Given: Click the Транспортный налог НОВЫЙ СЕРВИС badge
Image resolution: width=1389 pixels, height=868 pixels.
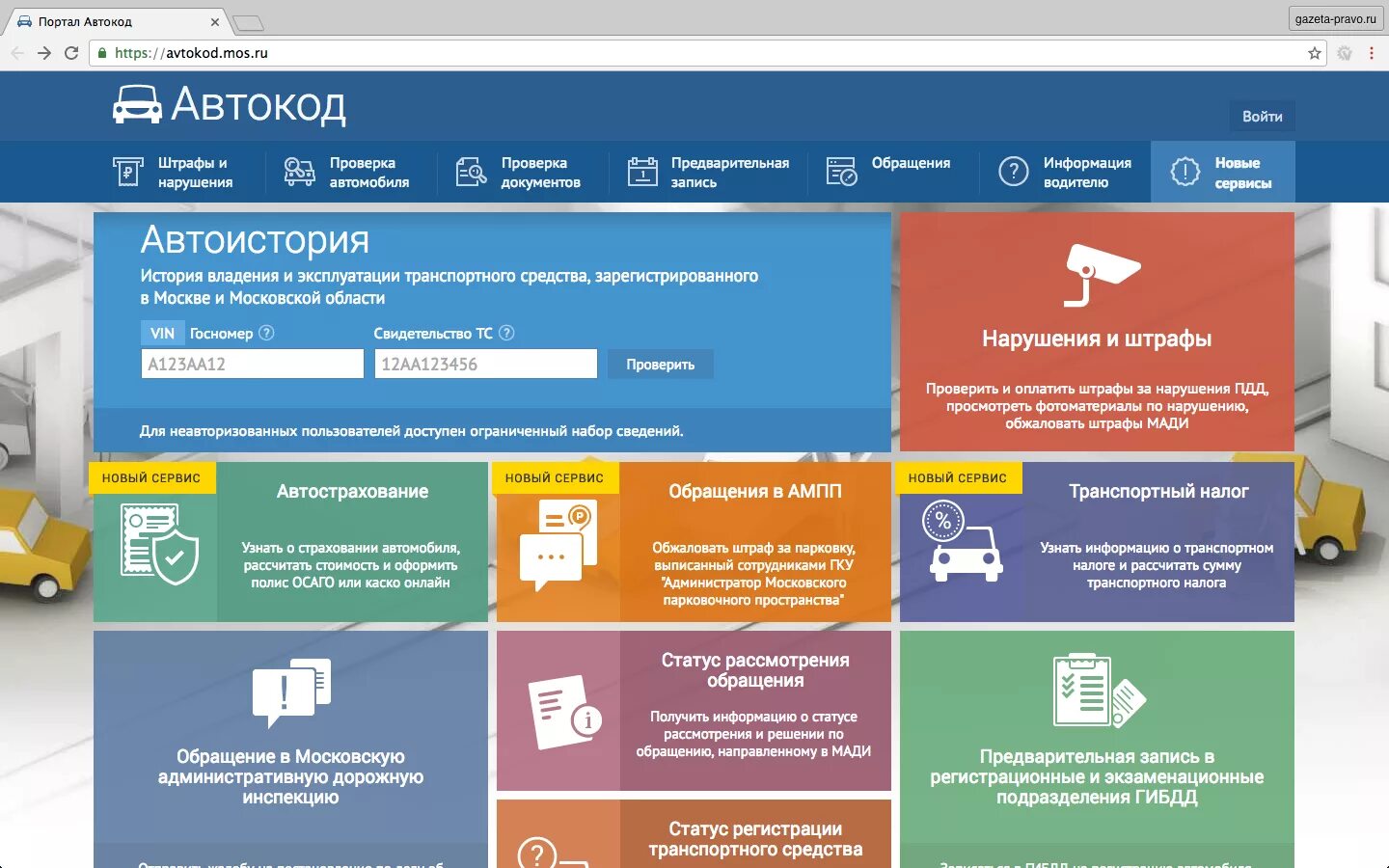Looking at the screenshot, I should pyautogui.click(x=958, y=477).
